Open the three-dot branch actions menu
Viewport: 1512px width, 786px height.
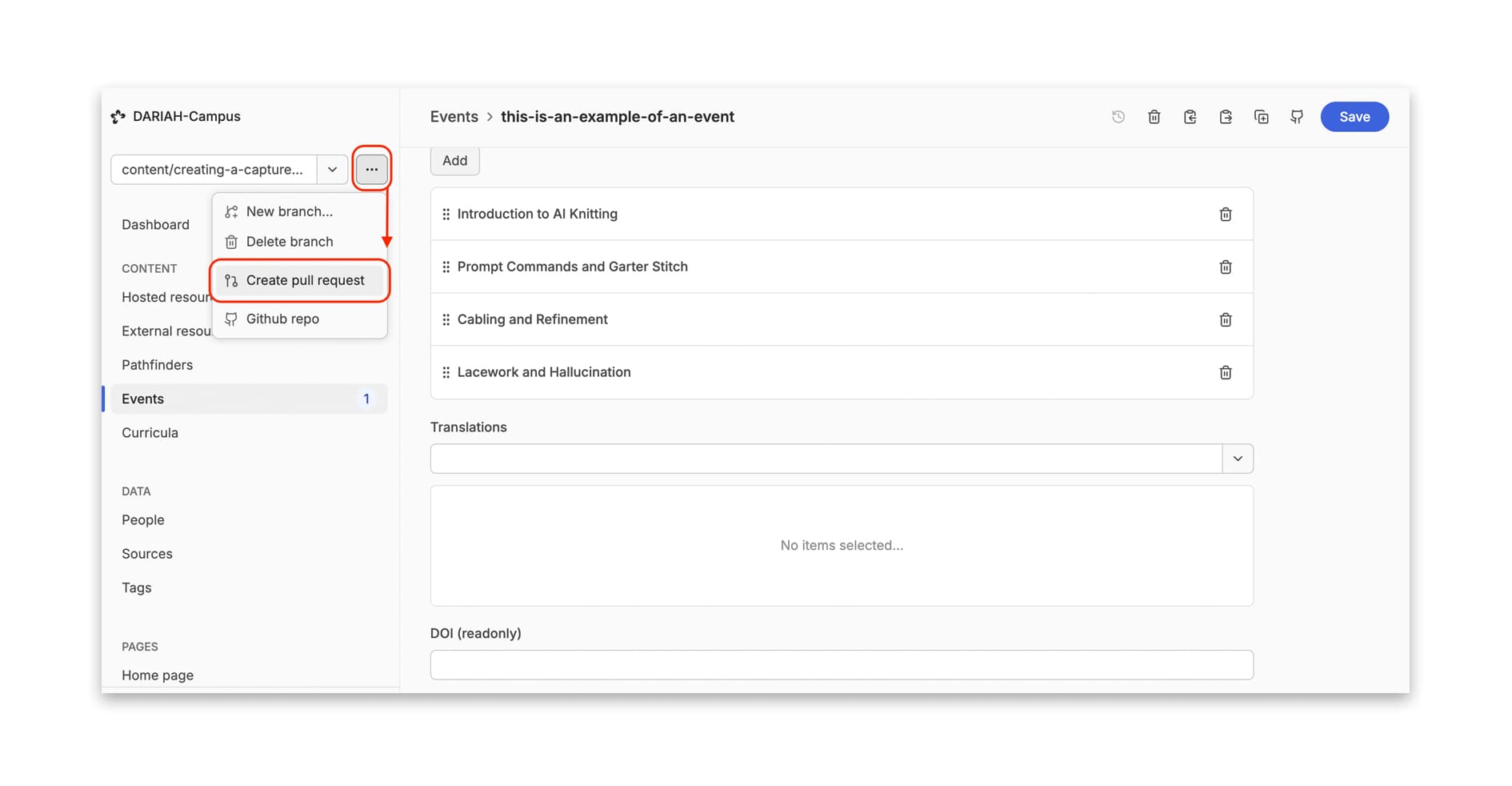coord(372,170)
